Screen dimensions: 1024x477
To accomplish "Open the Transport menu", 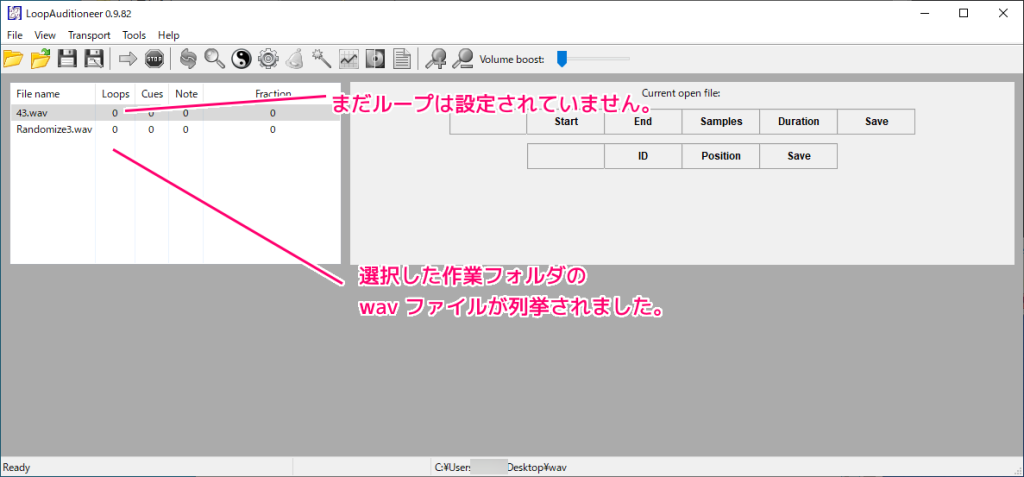I will click(89, 35).
